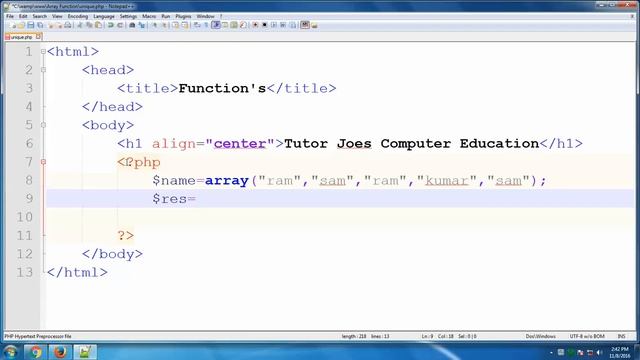Open the Windows Start menu
The height and width of the screenshot is (360, 640).
tap(10, 352)
